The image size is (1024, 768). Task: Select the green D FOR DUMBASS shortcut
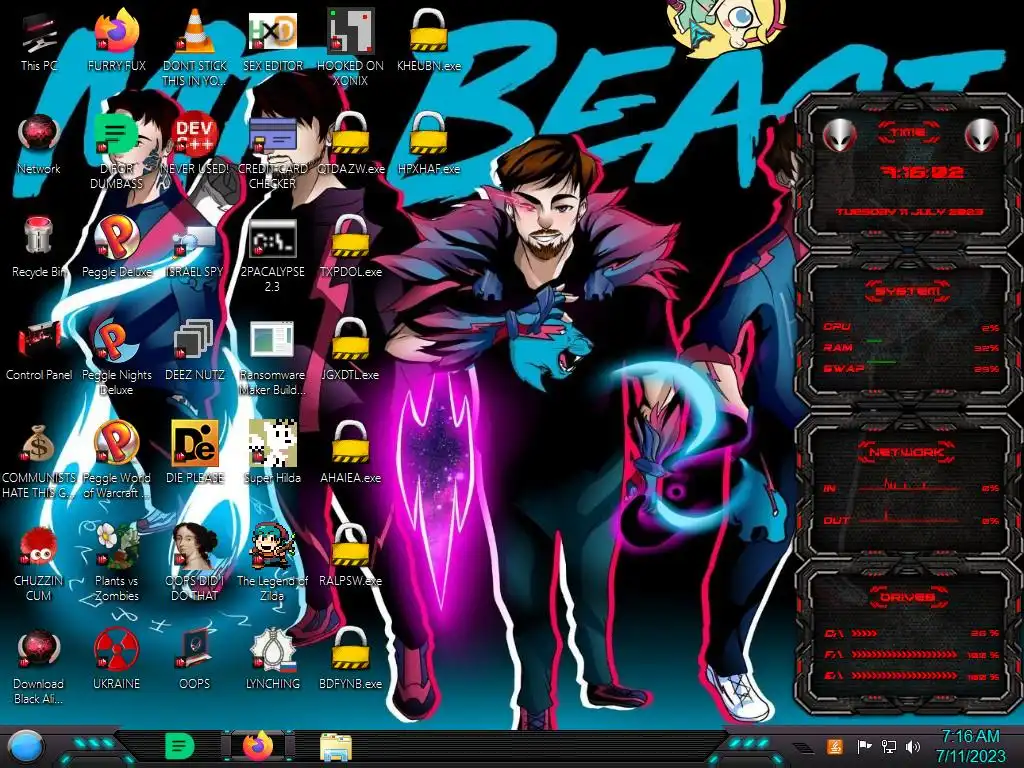point(116,152)
